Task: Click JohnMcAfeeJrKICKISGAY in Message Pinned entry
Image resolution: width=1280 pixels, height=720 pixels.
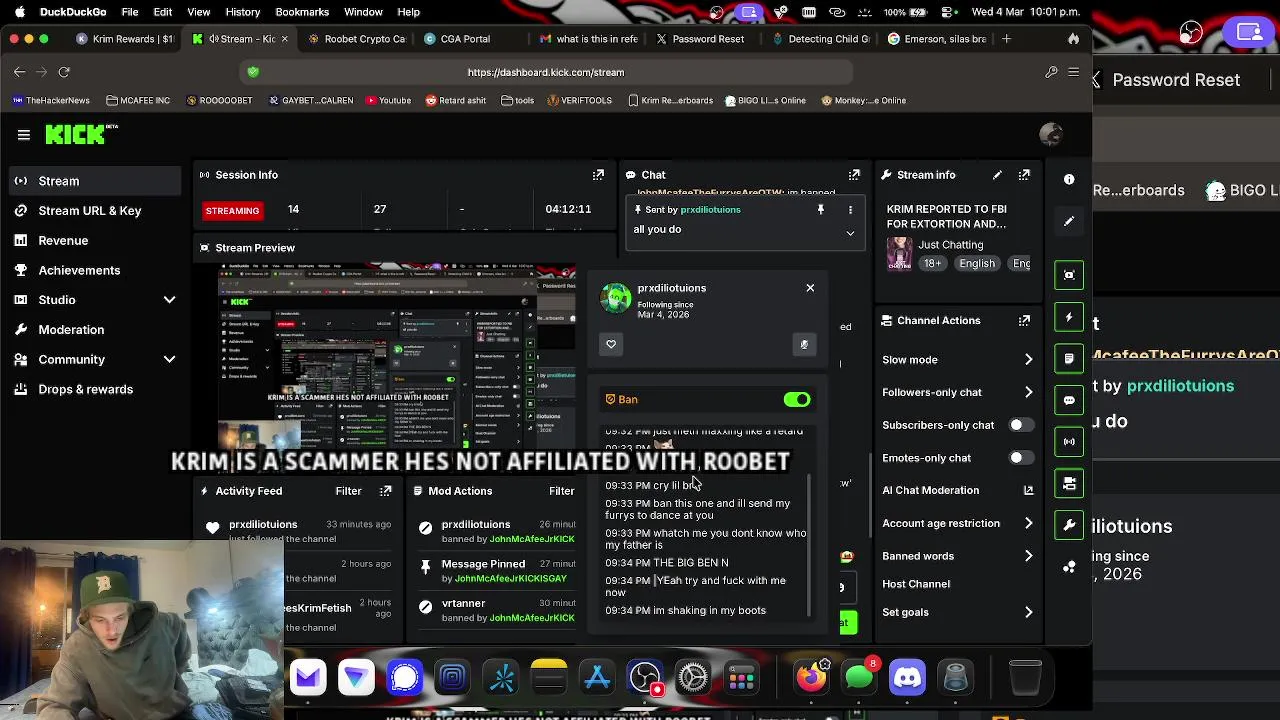Action: pyautogui.click(x=510, y=579)
